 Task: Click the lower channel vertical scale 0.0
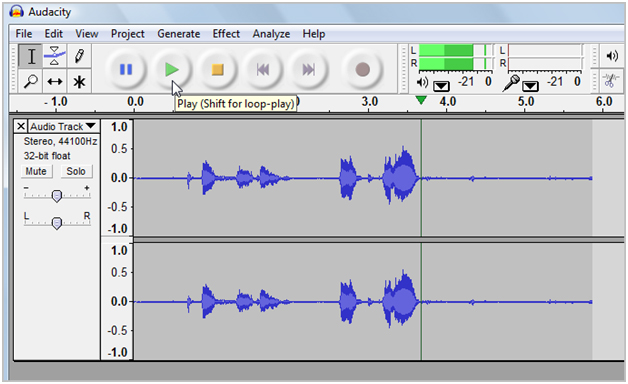[x=119, y=301]
